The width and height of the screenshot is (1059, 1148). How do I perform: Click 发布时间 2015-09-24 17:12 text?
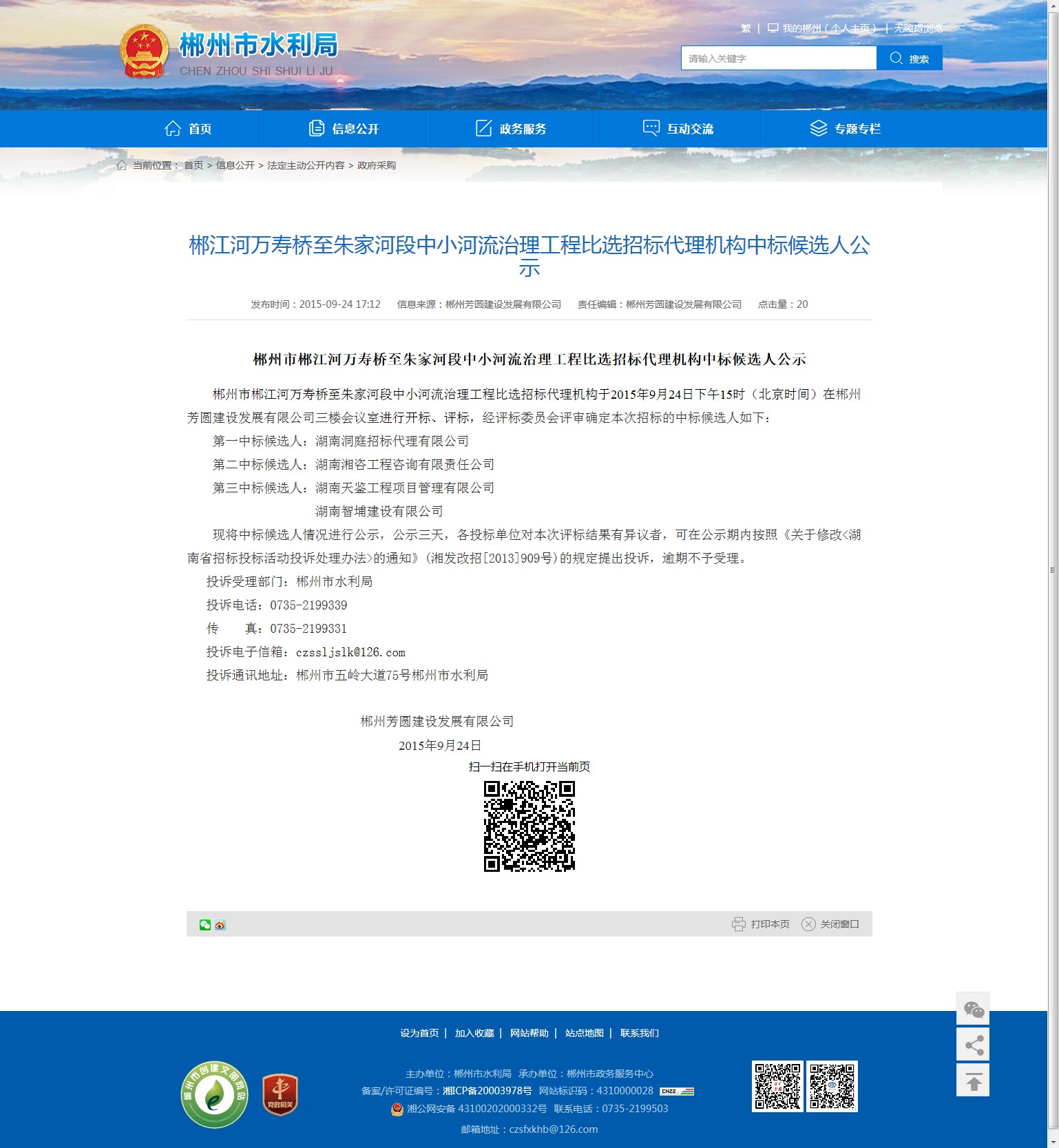pyautogui.click(x=315, y=304)
